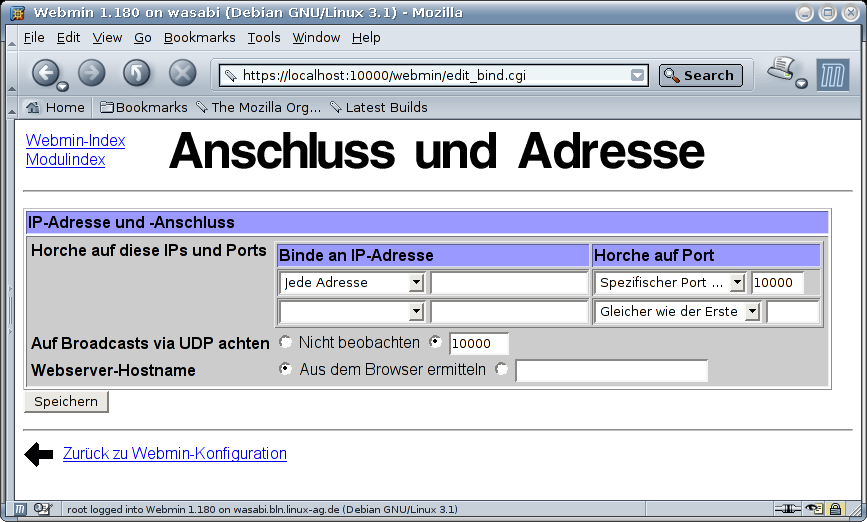The height and width of the screenshot is (522, 867).
Task: Open the Jede Adresse dropdown
Action: 352,283
